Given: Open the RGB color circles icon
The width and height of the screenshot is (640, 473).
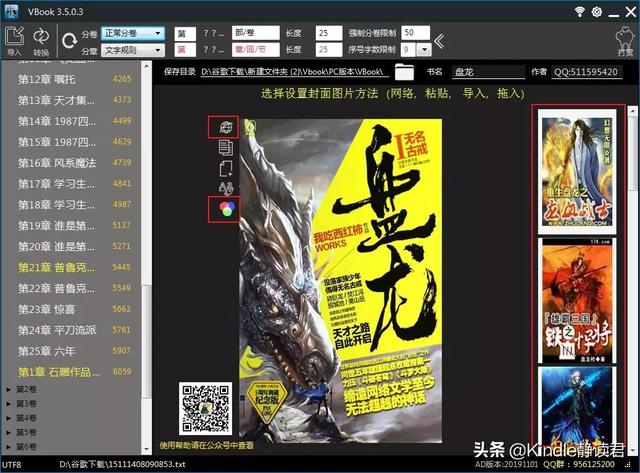Looking at the screenshot, I should point(227,209).
